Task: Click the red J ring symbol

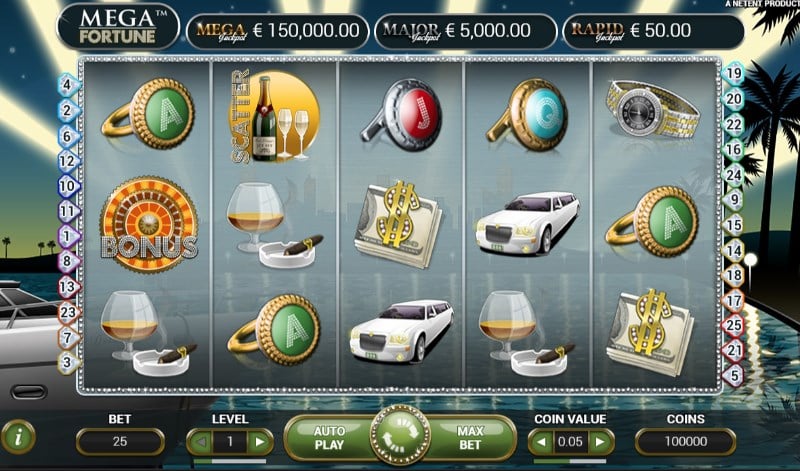Action: point(403,115)
